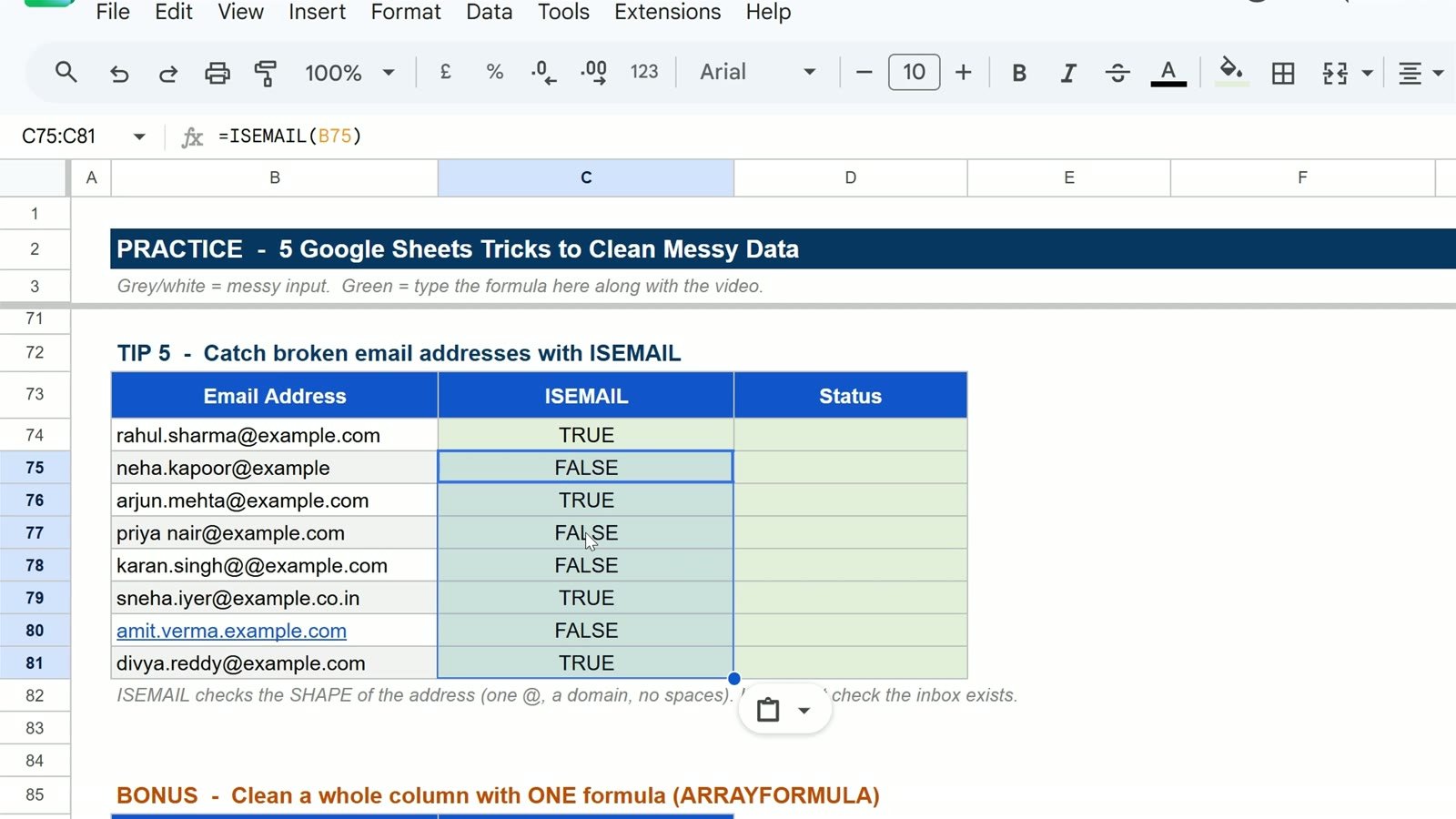Open the zoom 100% dropdown

(349, 73)
